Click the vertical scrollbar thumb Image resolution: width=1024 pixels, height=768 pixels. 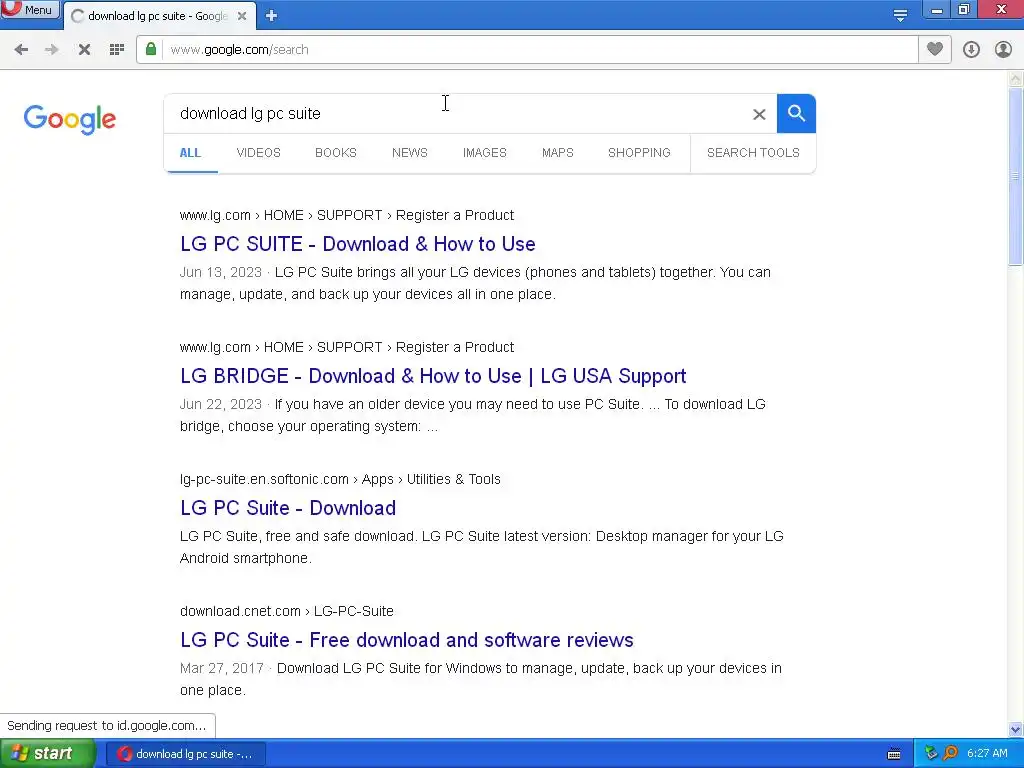coord(1016,176)
